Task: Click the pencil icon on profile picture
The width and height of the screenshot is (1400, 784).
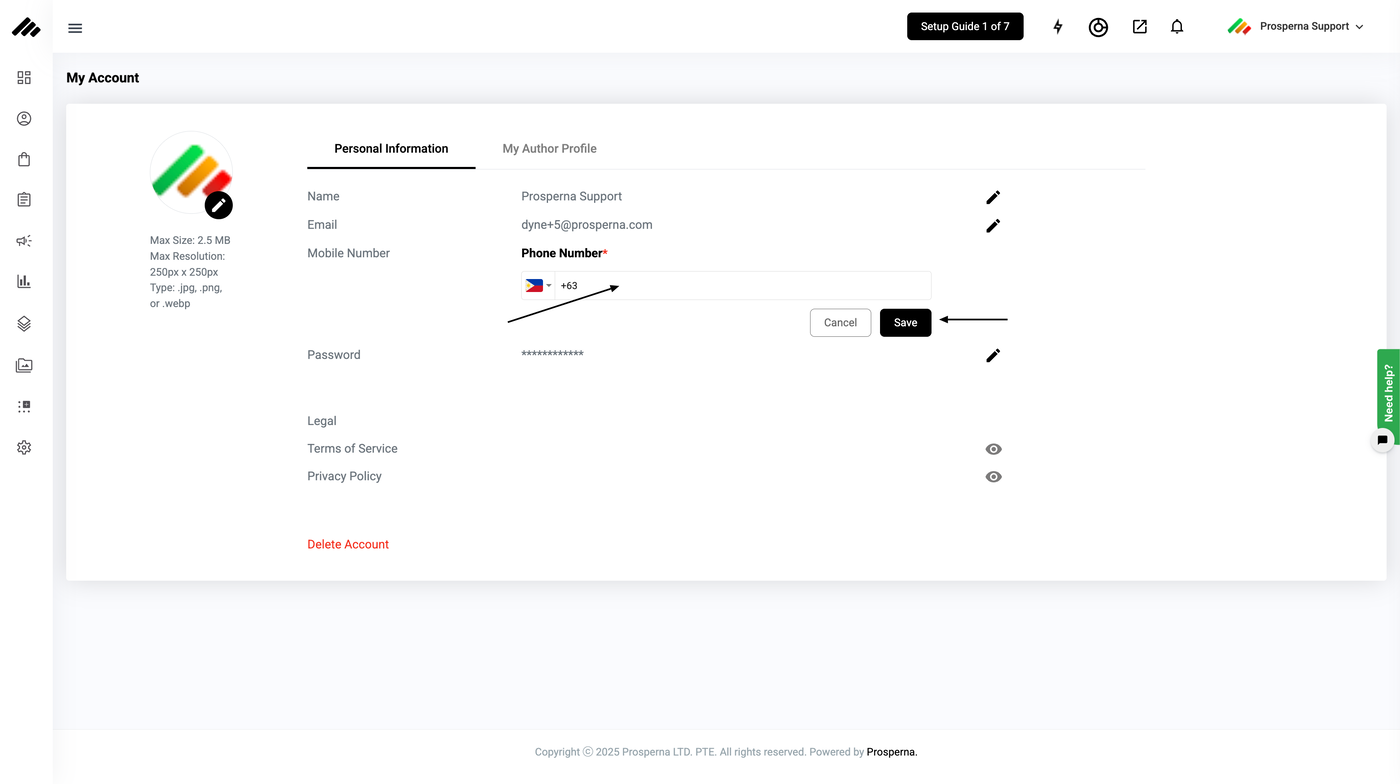Action: tap(218, 205)
